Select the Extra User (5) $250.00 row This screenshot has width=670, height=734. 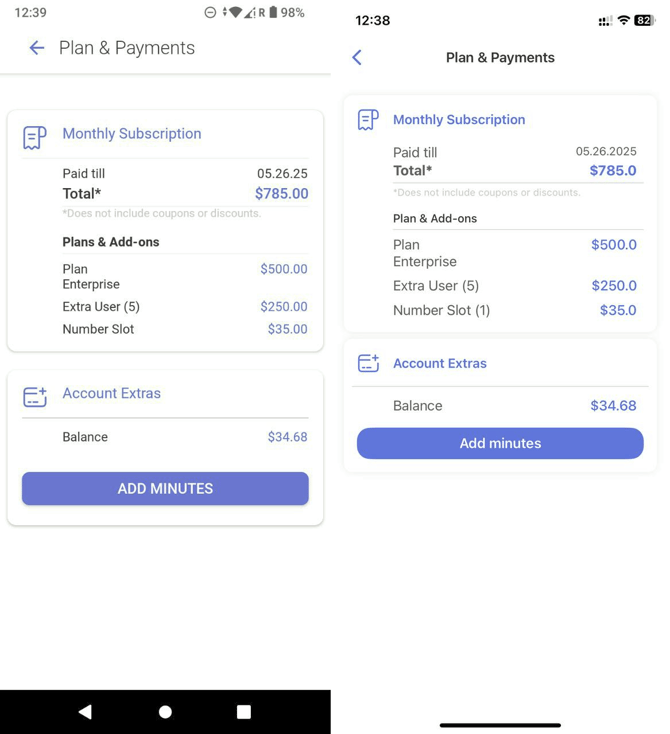coord(185,307)
